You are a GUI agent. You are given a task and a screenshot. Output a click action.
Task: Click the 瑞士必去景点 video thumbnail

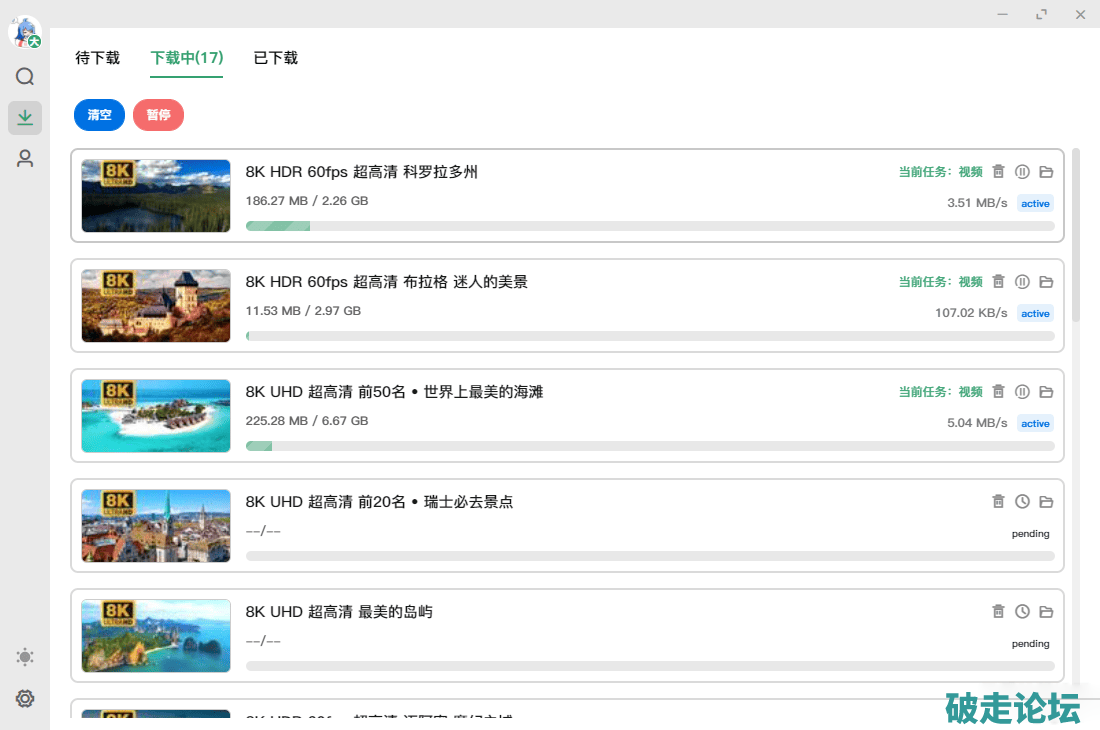coord(156,526)
